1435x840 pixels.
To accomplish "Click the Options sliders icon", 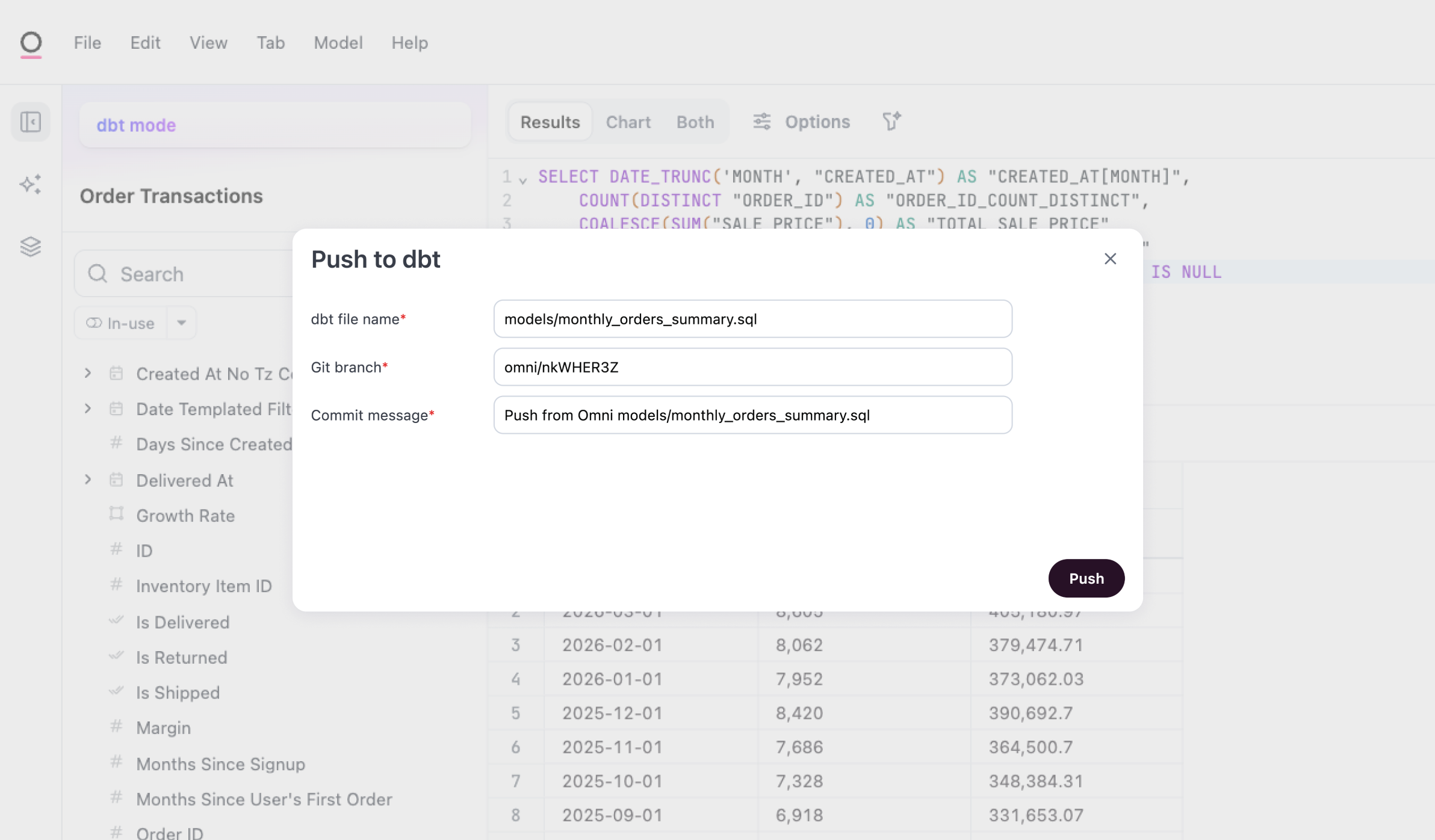I will click(x=762, y=122).
